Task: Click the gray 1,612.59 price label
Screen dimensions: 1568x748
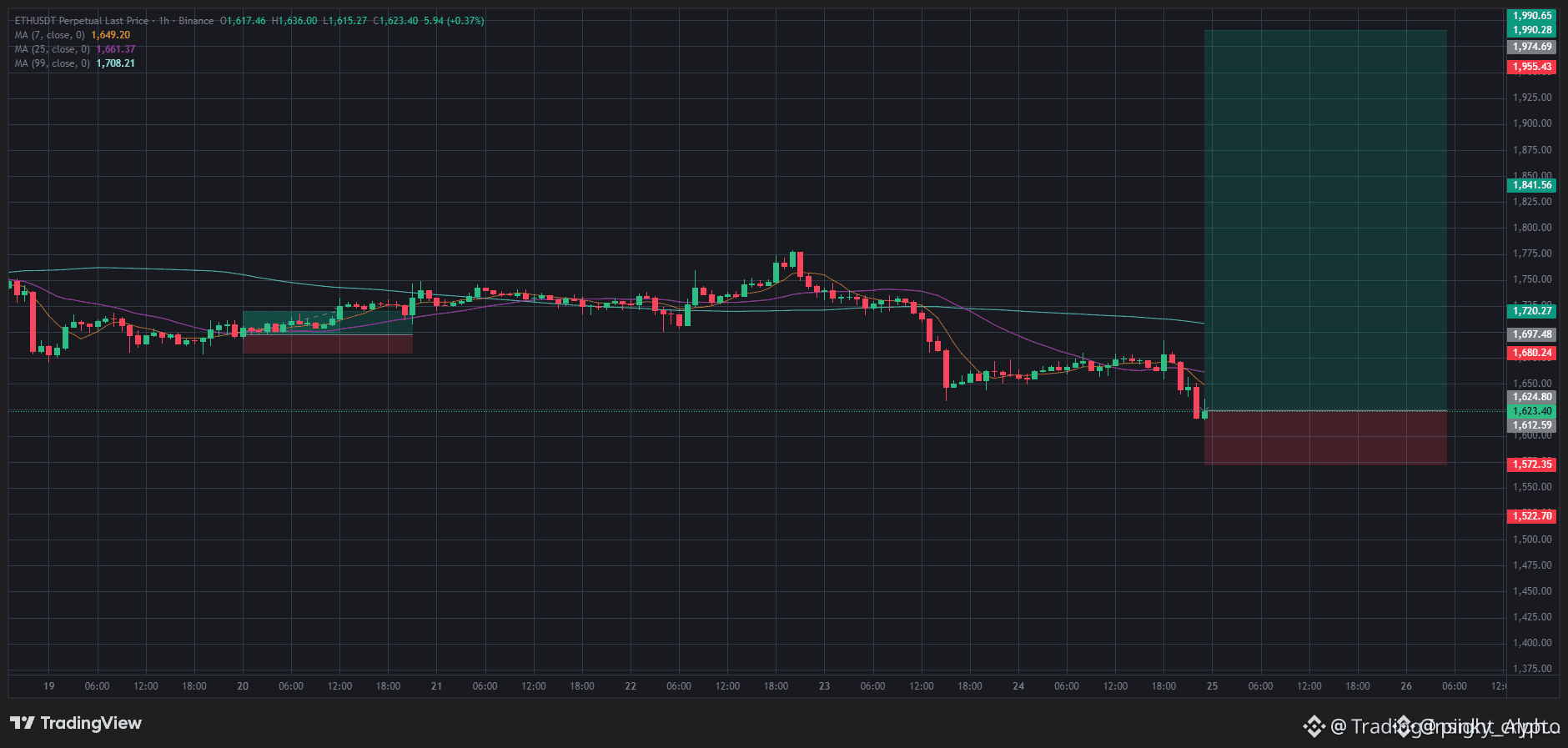Action: point(1532,425)
